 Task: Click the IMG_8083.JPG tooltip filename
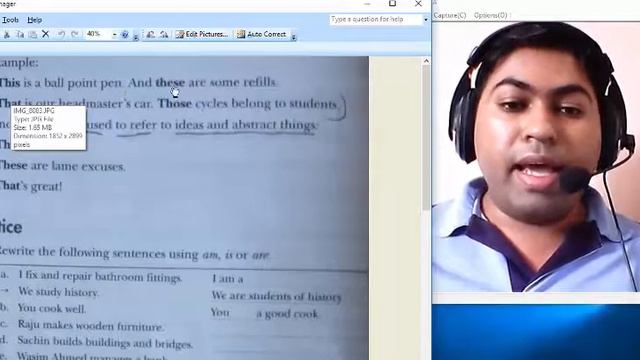[x=34, y=111]
